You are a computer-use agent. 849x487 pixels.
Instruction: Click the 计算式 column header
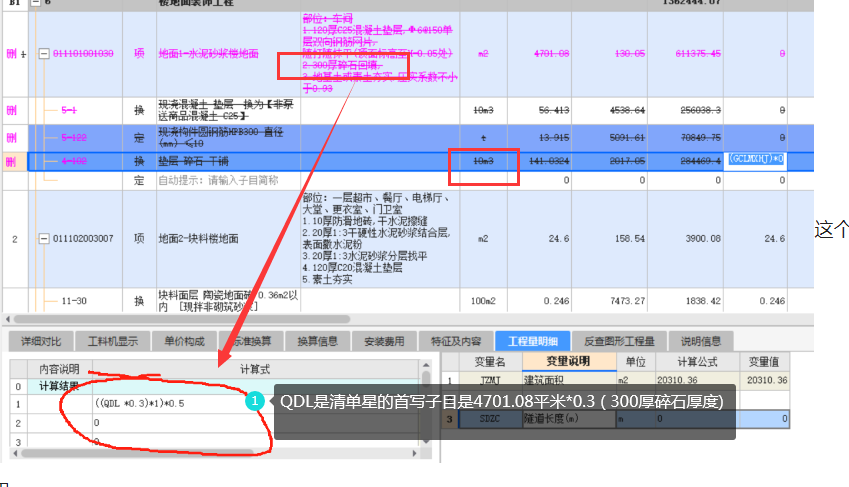(255, 369)
